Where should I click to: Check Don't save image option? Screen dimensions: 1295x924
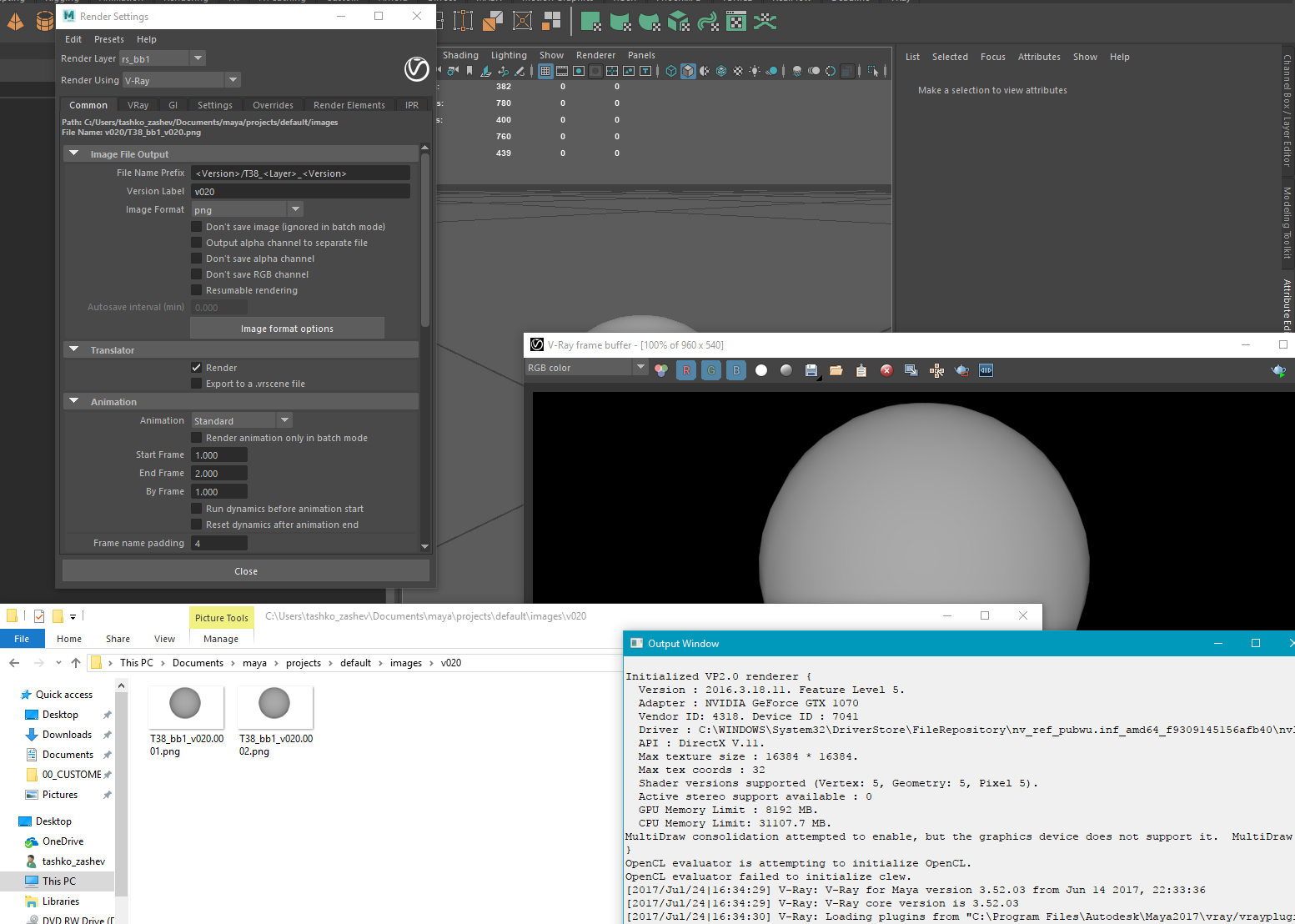pyautogui.click(x=197, y=227)
